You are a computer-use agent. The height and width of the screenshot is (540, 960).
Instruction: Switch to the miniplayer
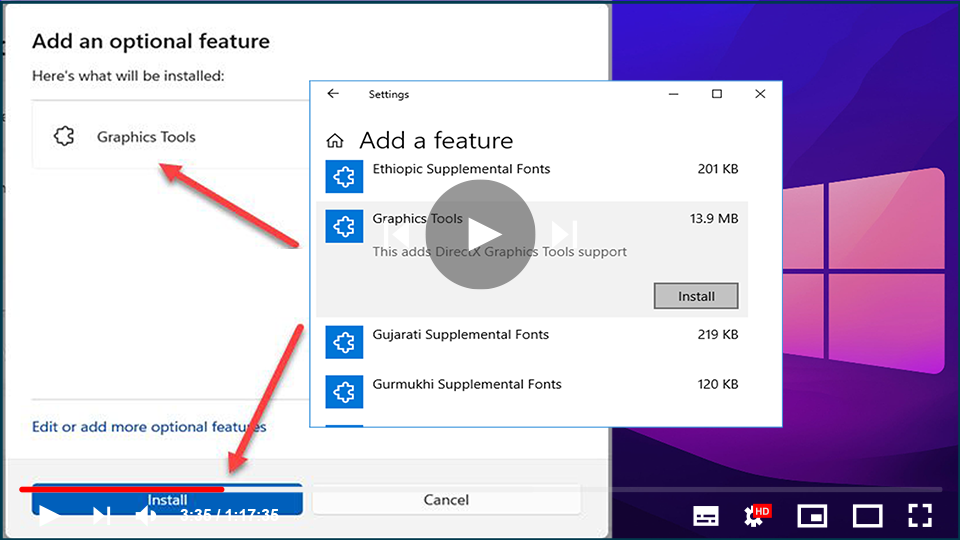(x=812, y=516)
